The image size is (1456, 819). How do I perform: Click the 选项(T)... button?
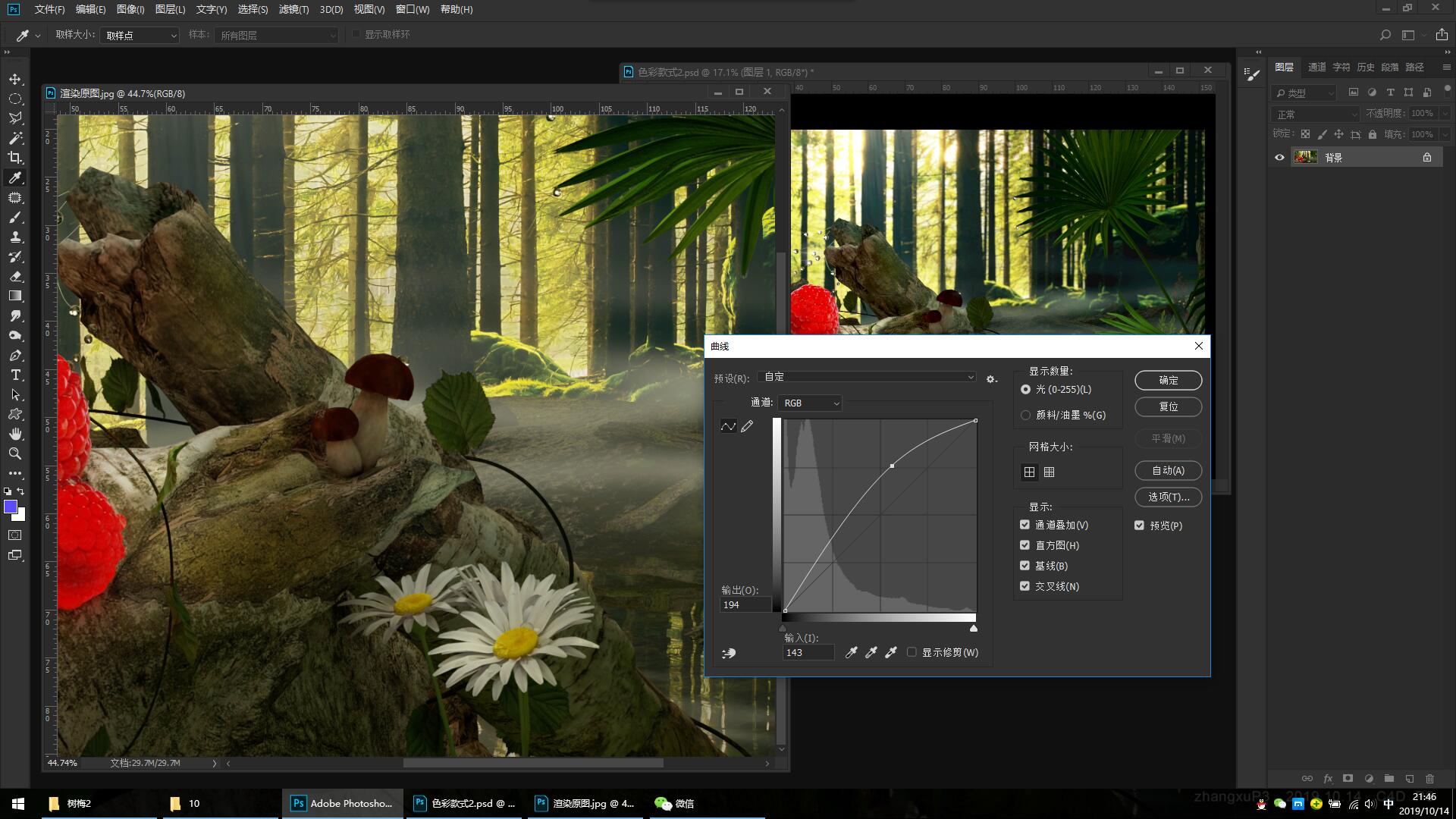pos(1168,497)
